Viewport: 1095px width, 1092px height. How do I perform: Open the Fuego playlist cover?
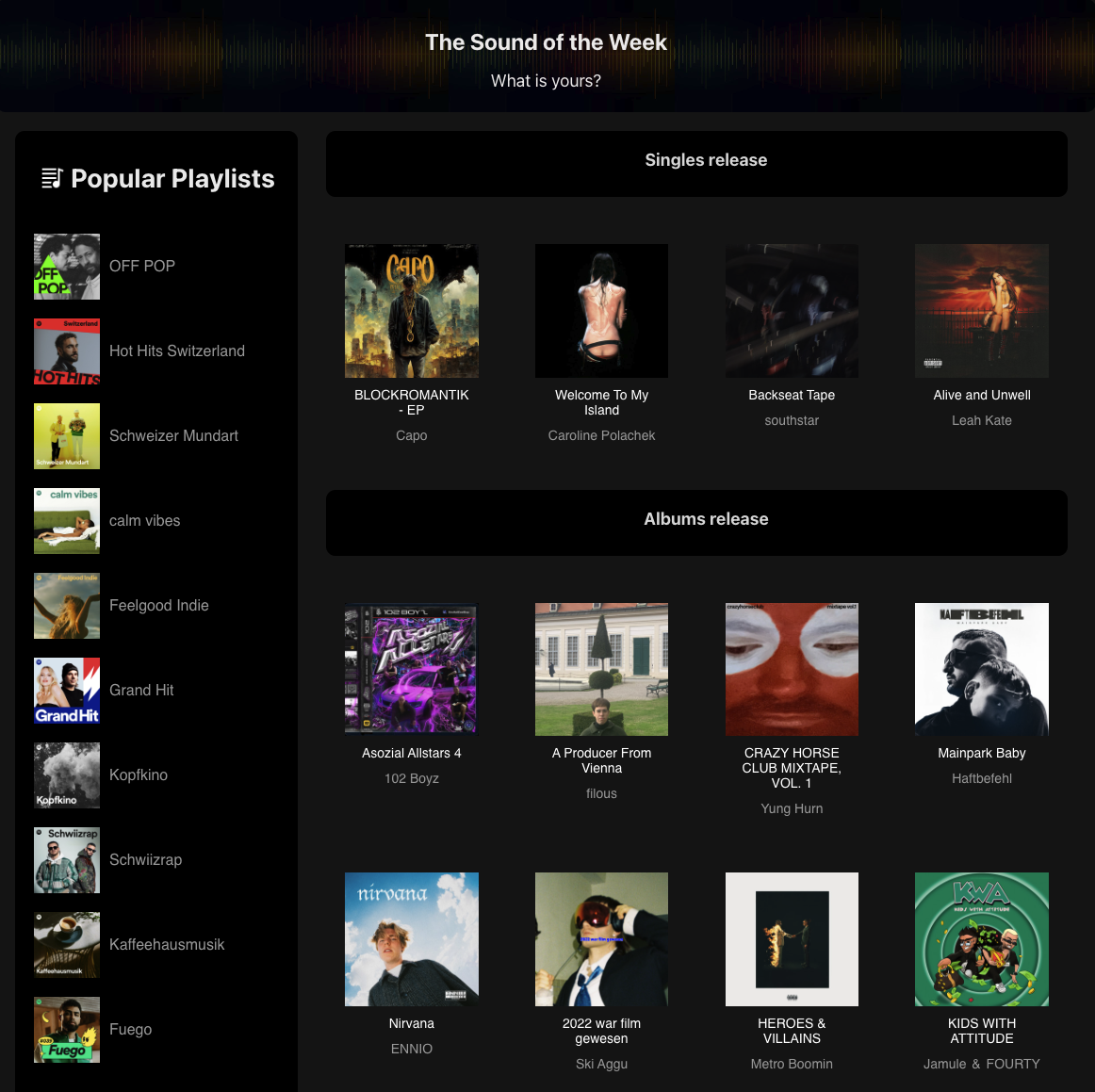point(67,1030)
